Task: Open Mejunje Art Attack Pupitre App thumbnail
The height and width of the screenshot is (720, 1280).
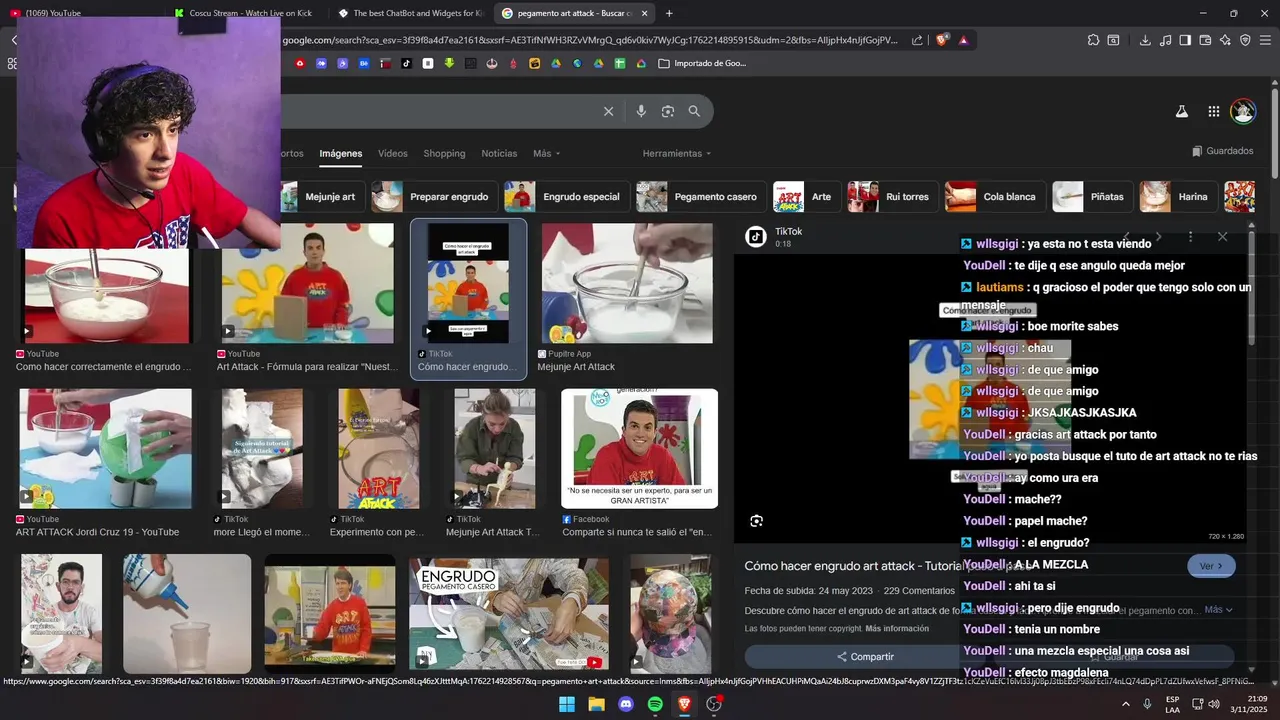Action: tap(627, 284)
